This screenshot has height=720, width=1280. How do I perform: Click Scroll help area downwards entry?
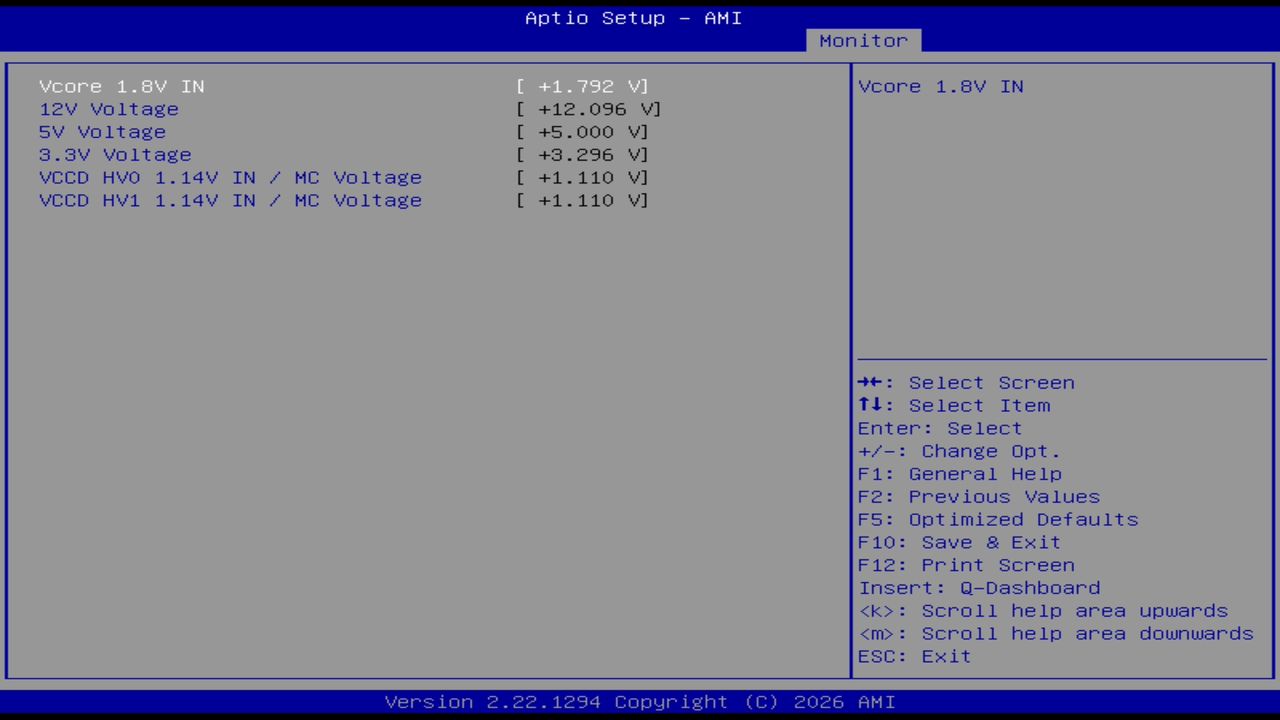point(1055,633)
